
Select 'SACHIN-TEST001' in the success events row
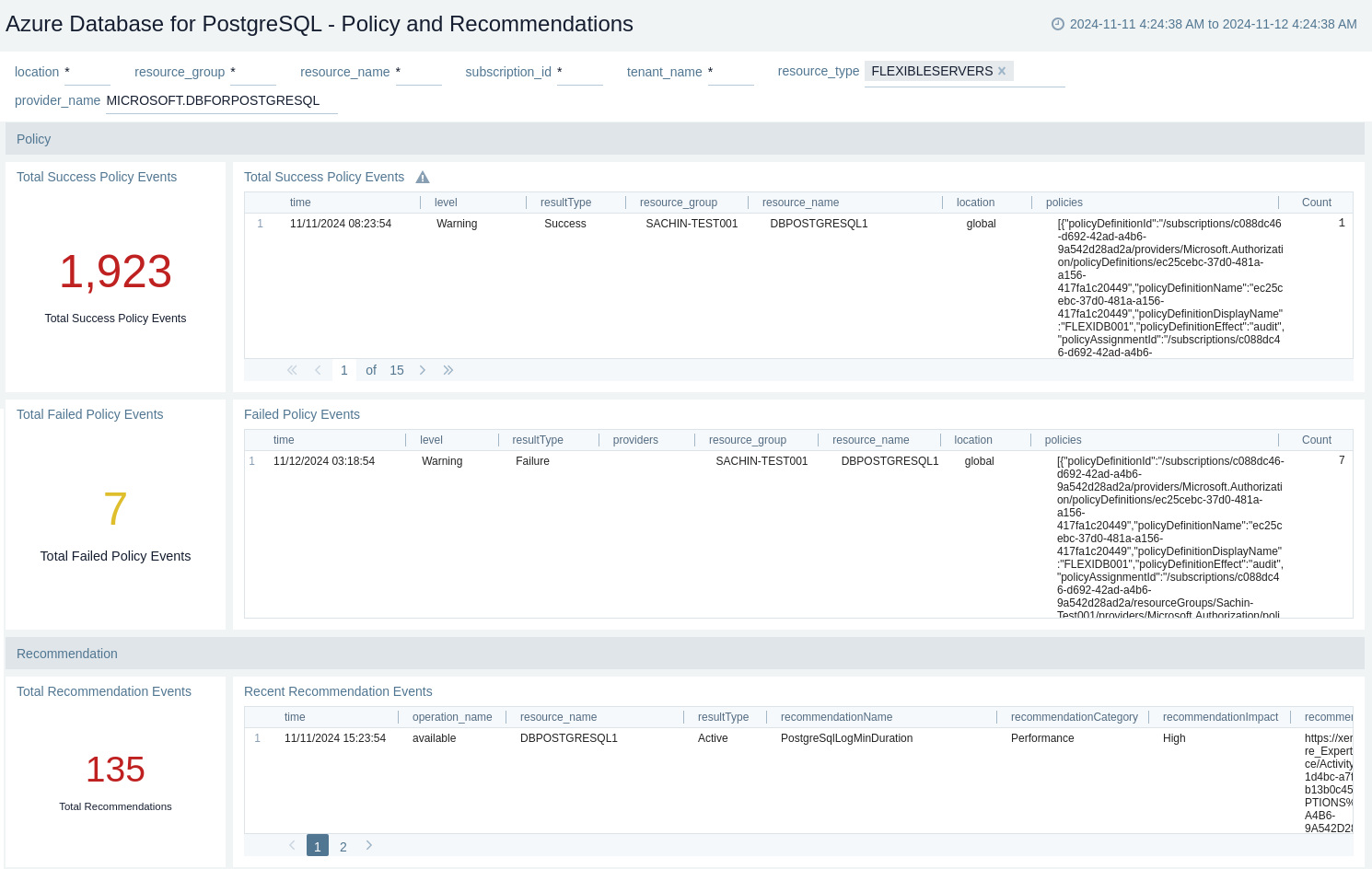click(x=692, y=224)
